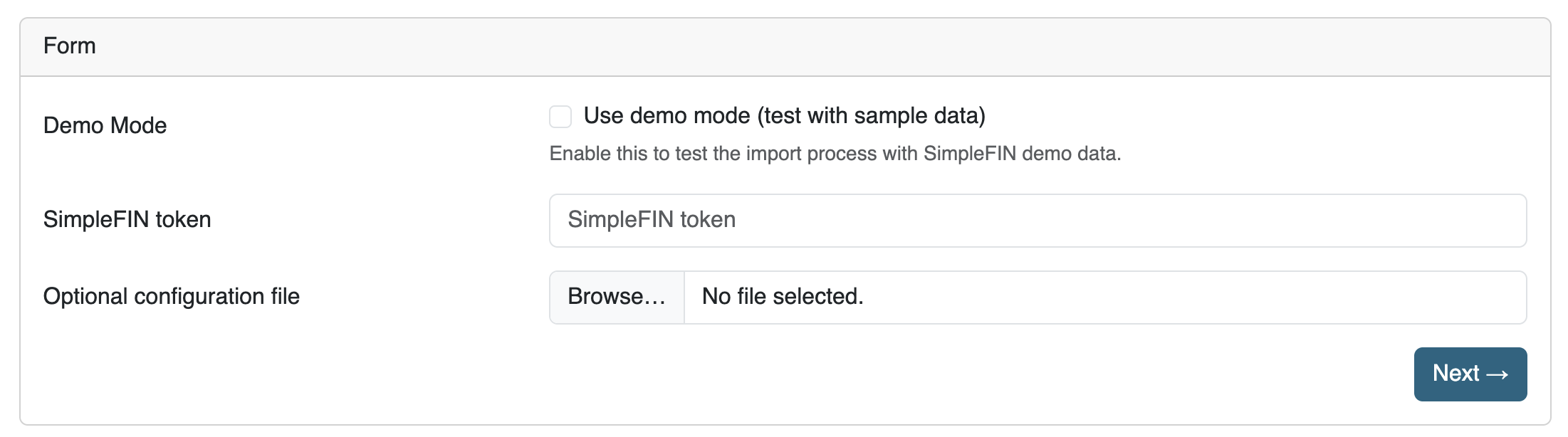Click the "No file selected." file field

pos(783,297)
